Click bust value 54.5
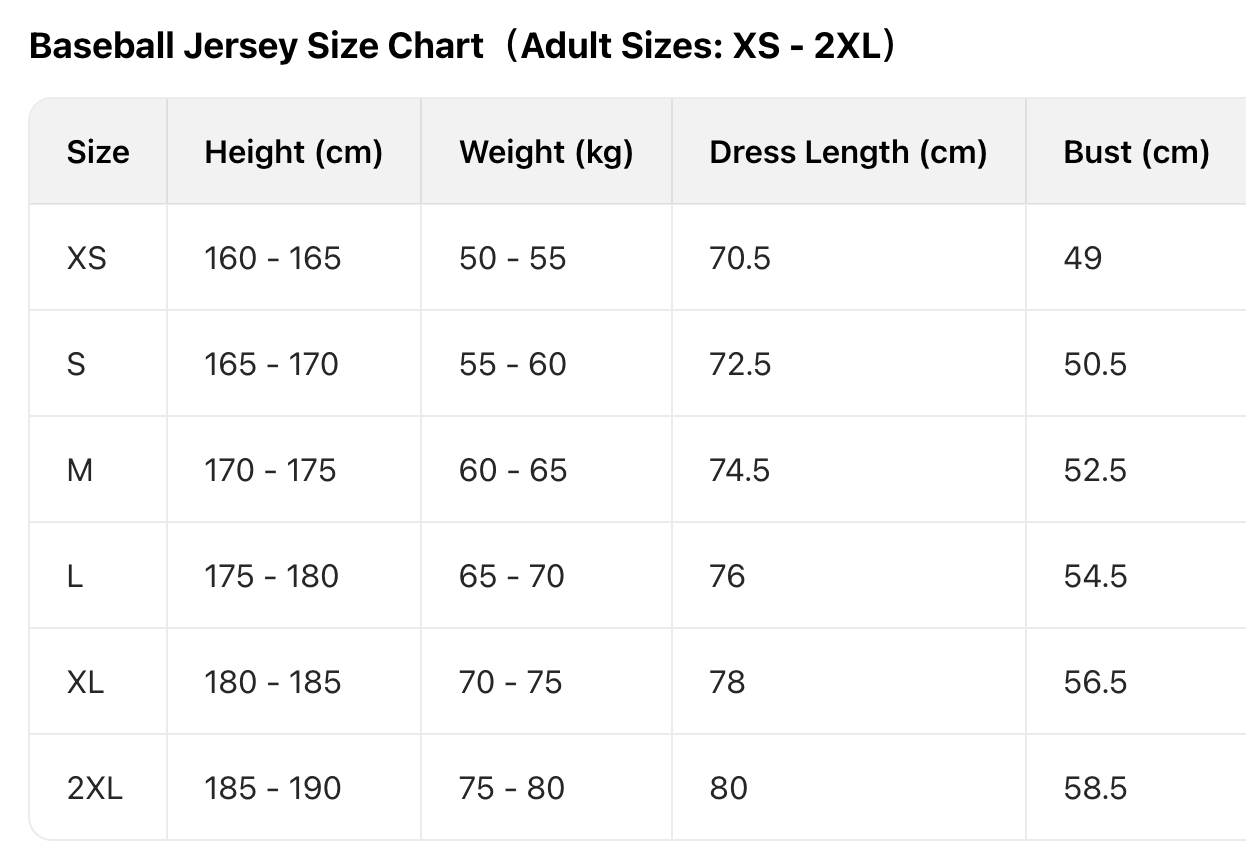This screenshot has width=1246, height=846. [1095, 576]
